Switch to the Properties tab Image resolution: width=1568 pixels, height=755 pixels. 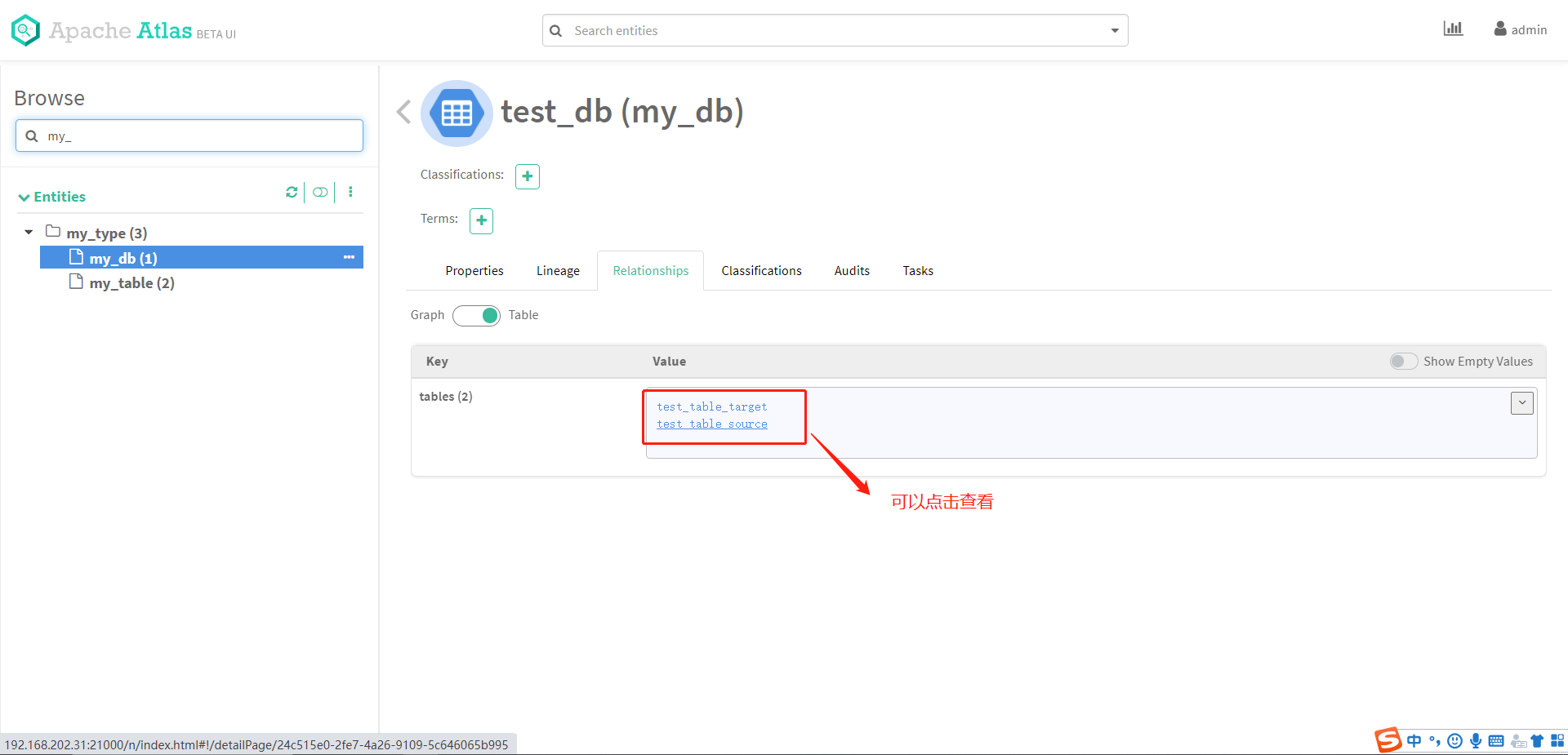click(x=474, y=270)
